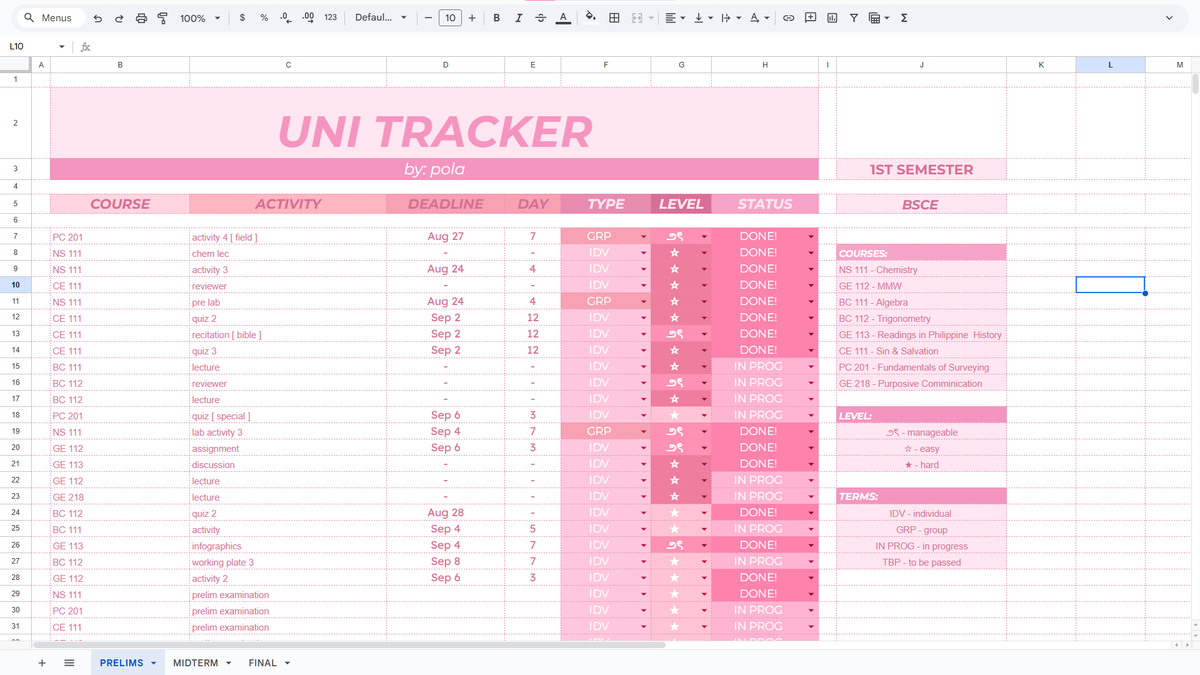The image size is (1200, 675).
Task: Click the Undo icon
Action: click(x=97, y=18)
